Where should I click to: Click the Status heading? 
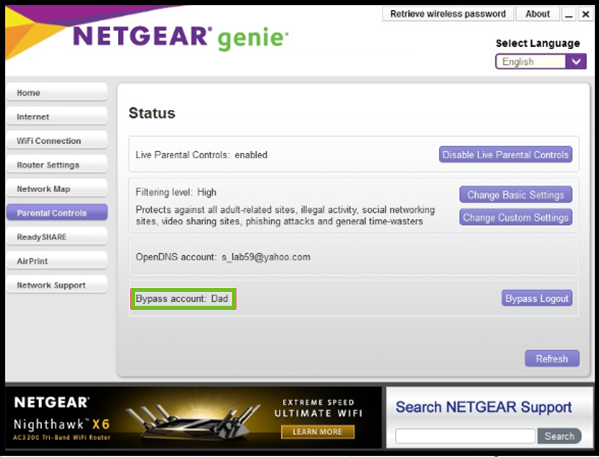pos(152,113)
